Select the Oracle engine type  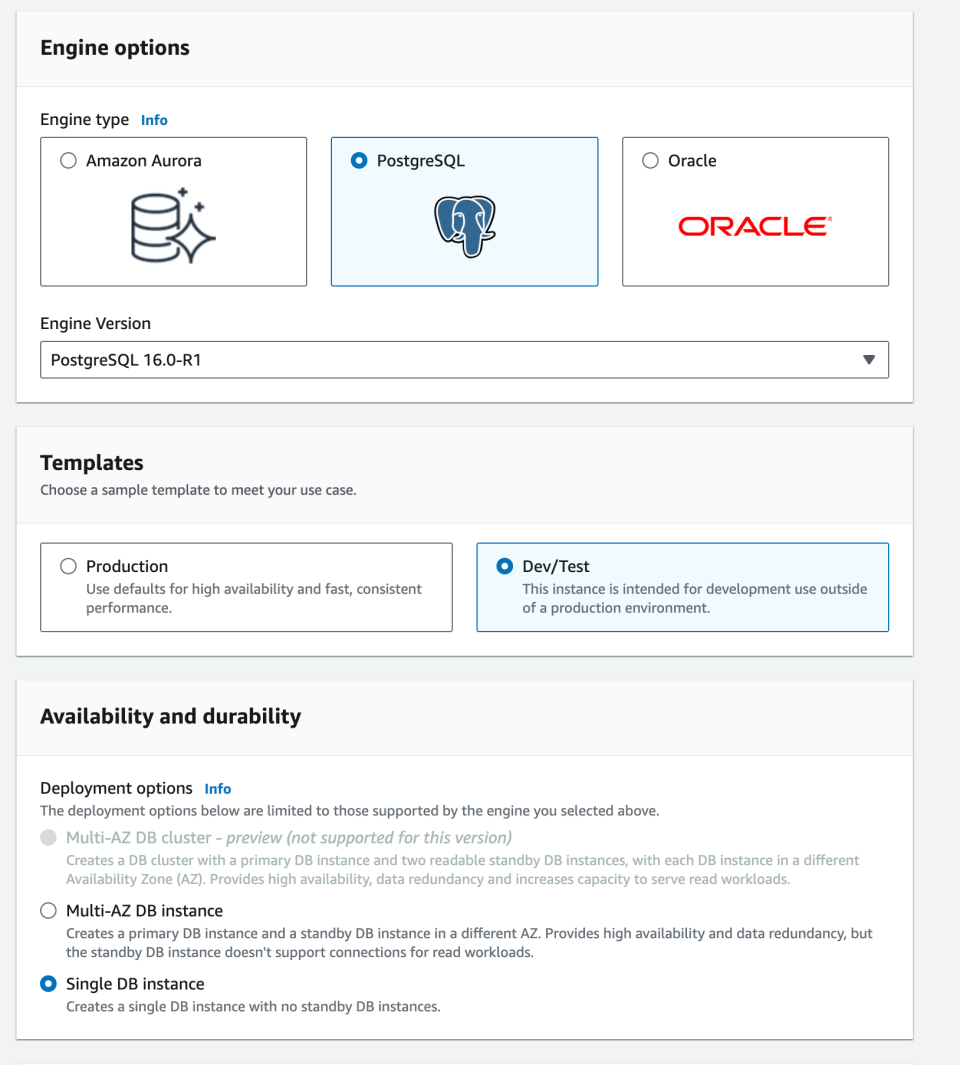[650, 160]
